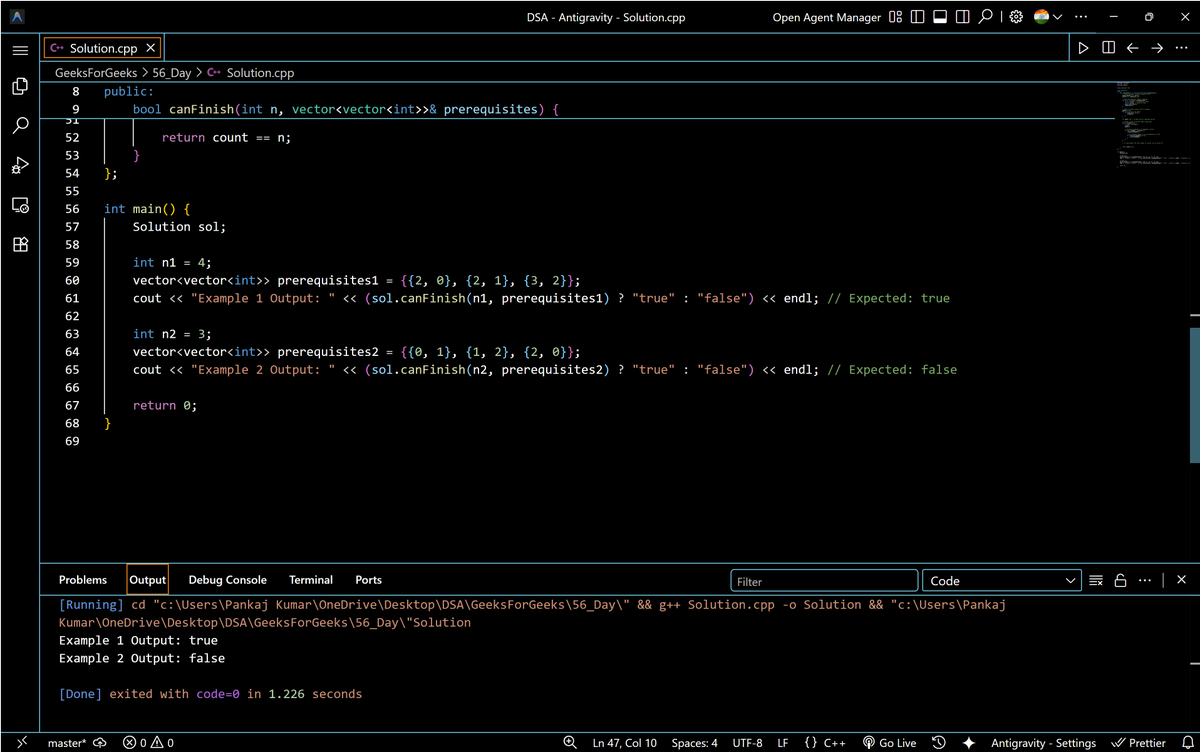Open the title bar ellipsis menu
The image size is (1200, 752).
[x=1080, y=17]
